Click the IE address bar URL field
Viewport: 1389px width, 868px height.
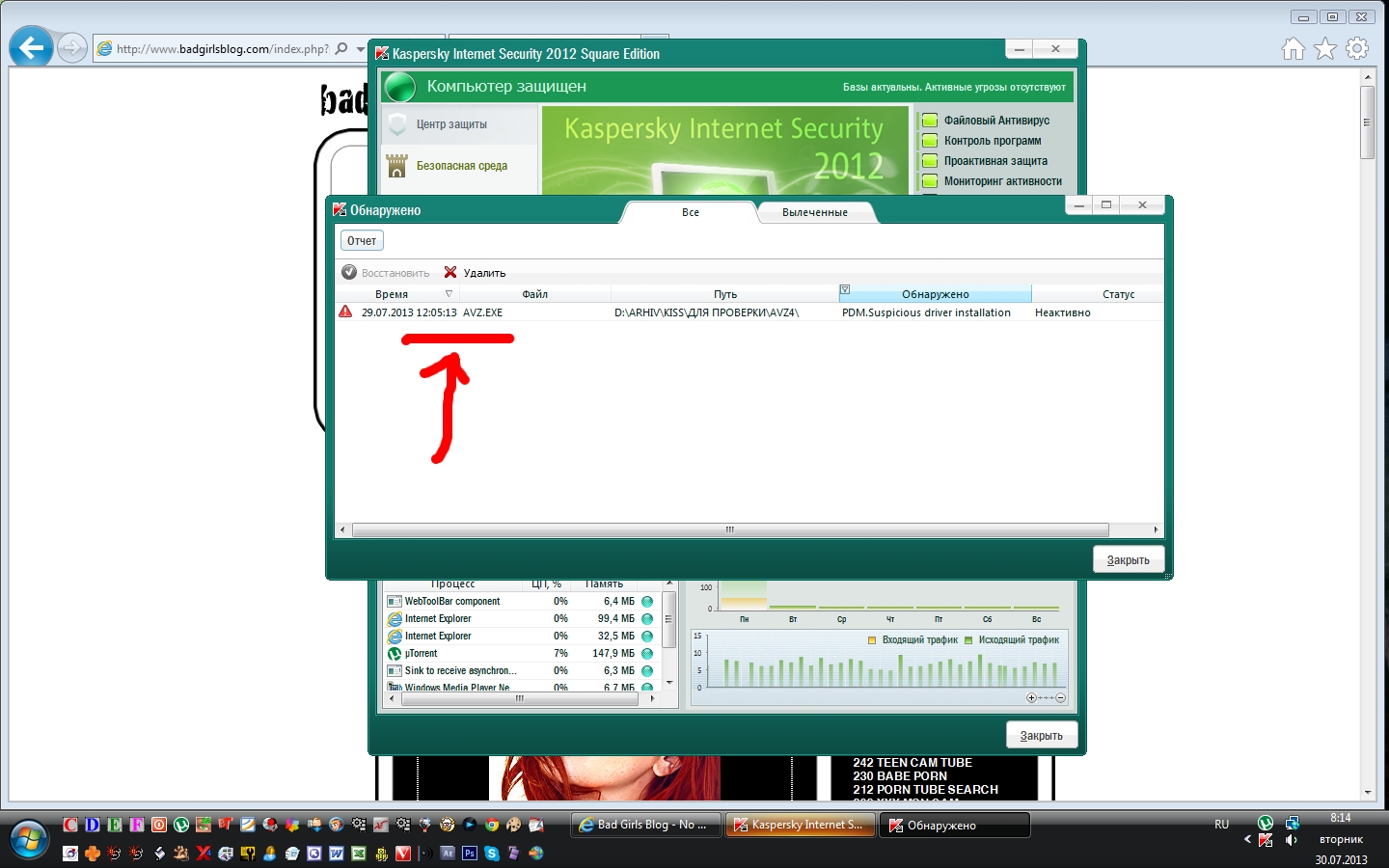pyautogui.click(x=223, y=48)
